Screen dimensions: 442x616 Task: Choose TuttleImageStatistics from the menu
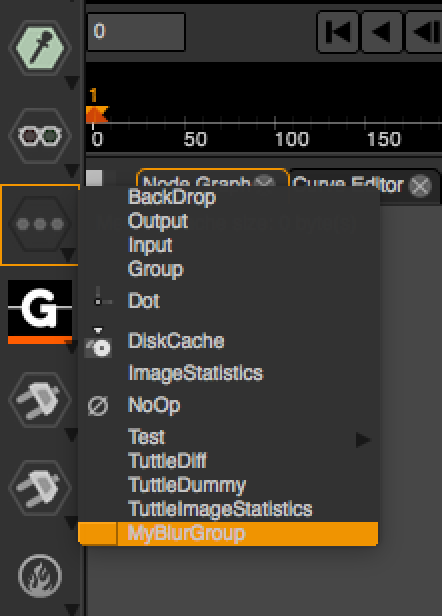click(228, 509)
